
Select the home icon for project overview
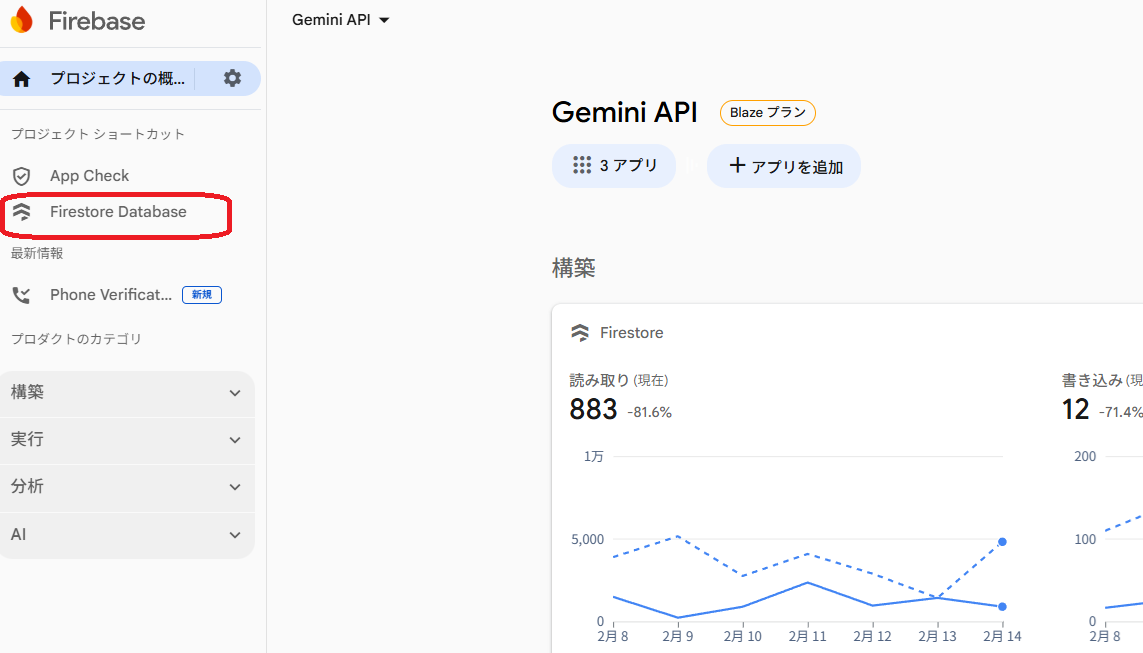[20, 76]
